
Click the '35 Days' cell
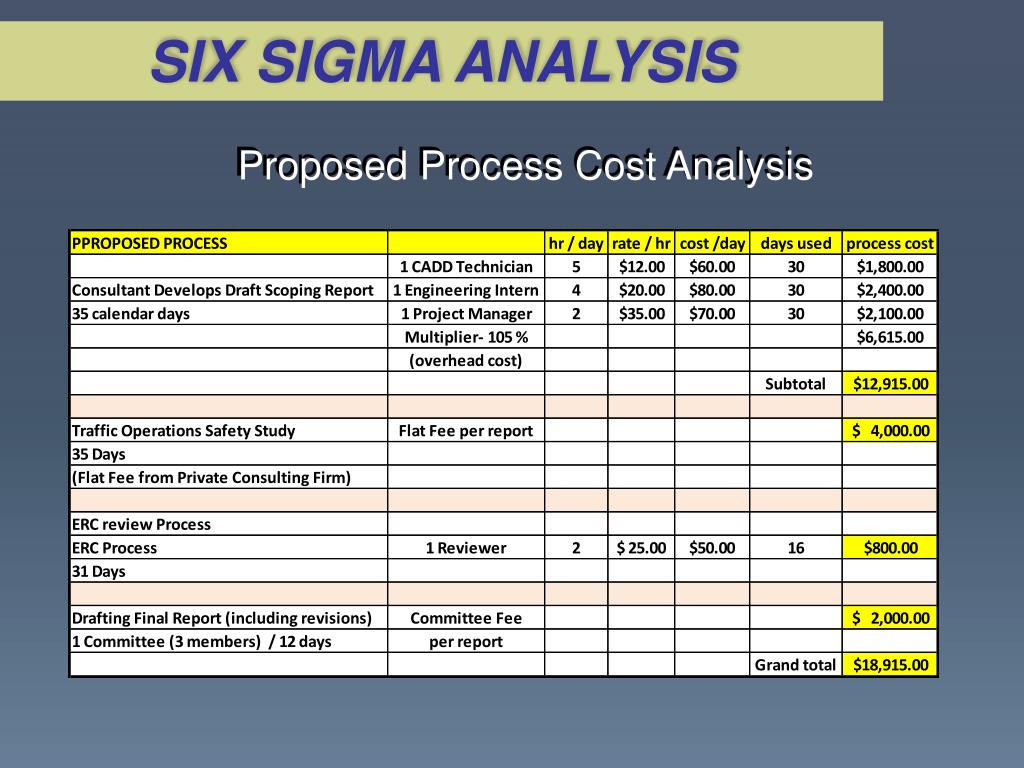[229, 454]
